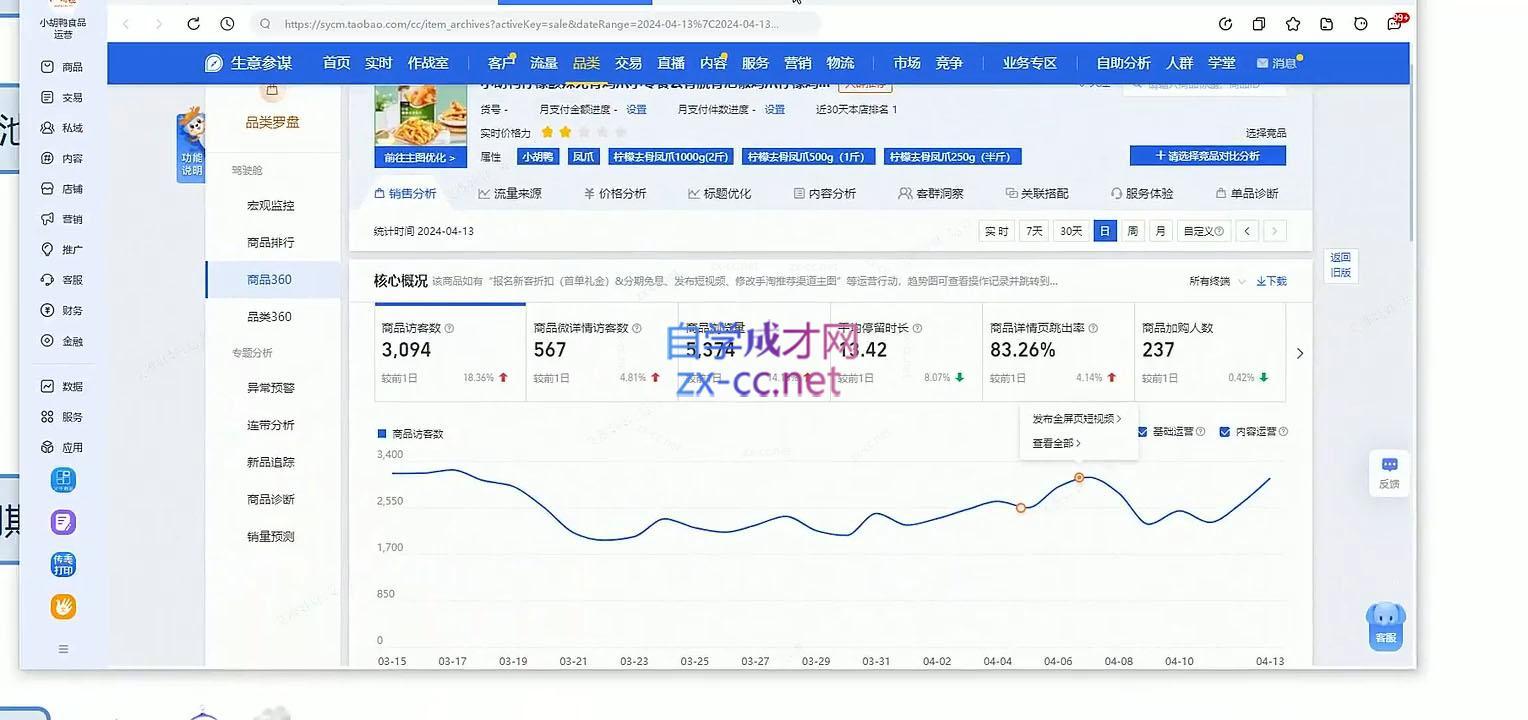Open the 营销 section from sidebar
The width and height of the screenshot is (1528, 720).
click(x=62, y=218)
